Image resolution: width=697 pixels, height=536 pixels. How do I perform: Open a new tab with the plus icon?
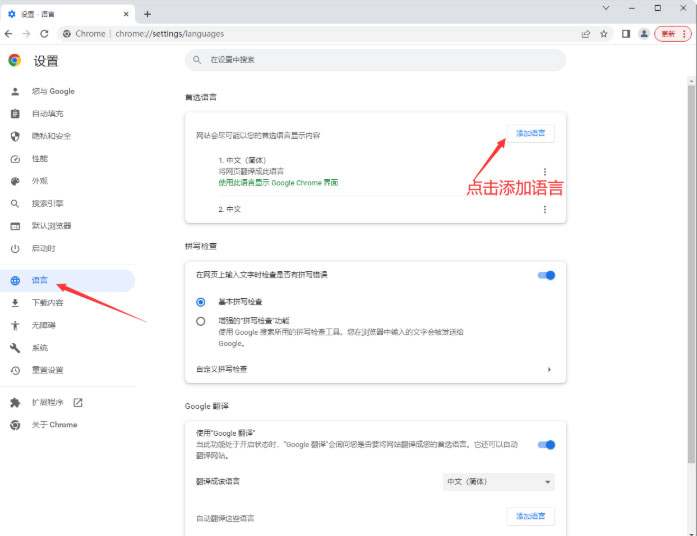pos(147,14)
